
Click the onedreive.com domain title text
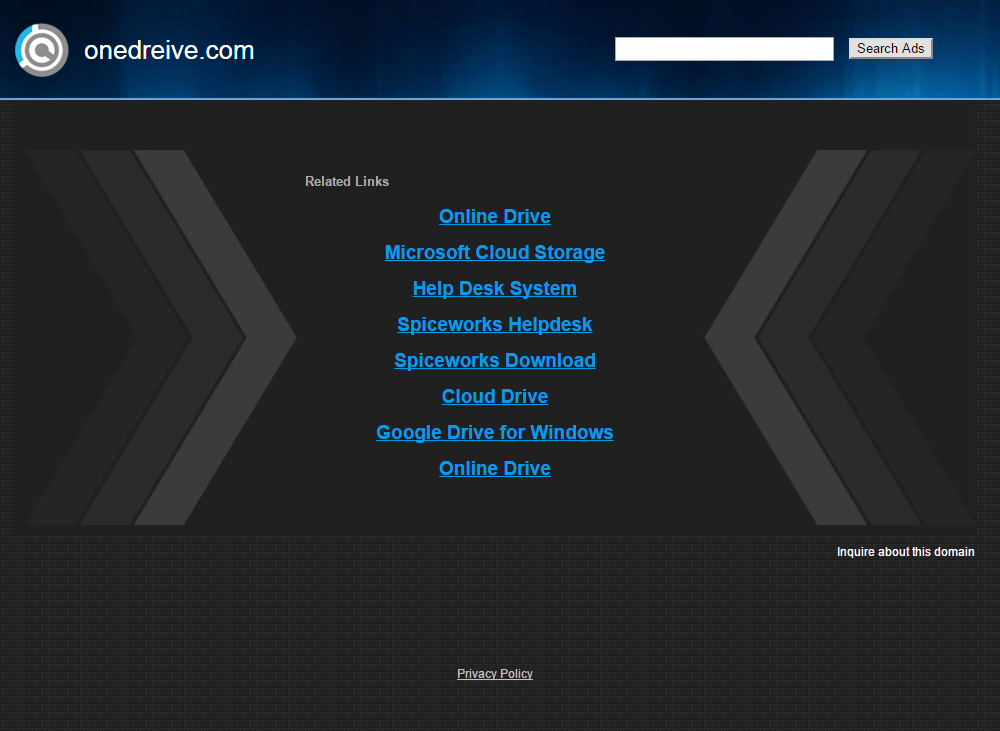pyautogui.click(x=169, y=50)
